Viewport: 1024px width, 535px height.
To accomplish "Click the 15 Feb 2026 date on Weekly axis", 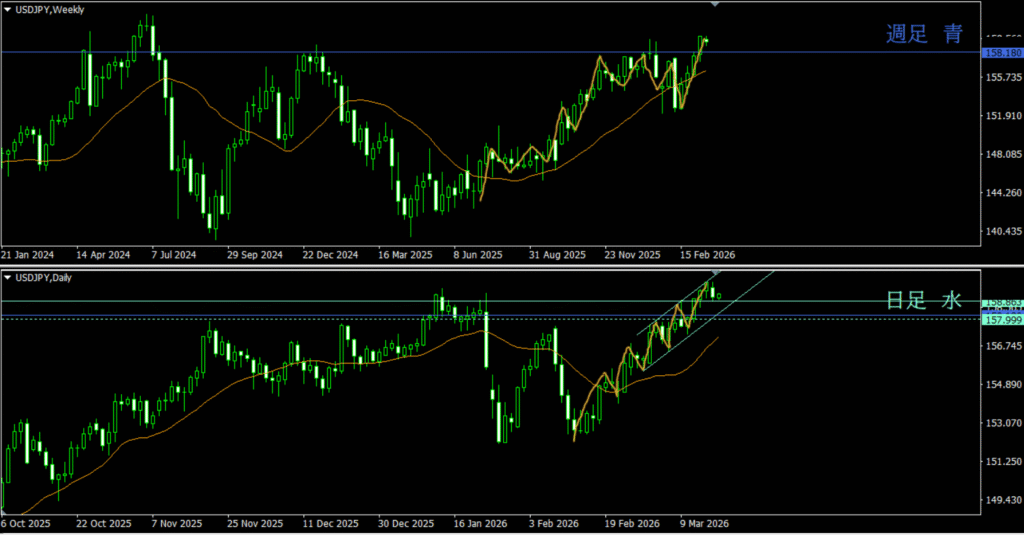I will 708,254.
